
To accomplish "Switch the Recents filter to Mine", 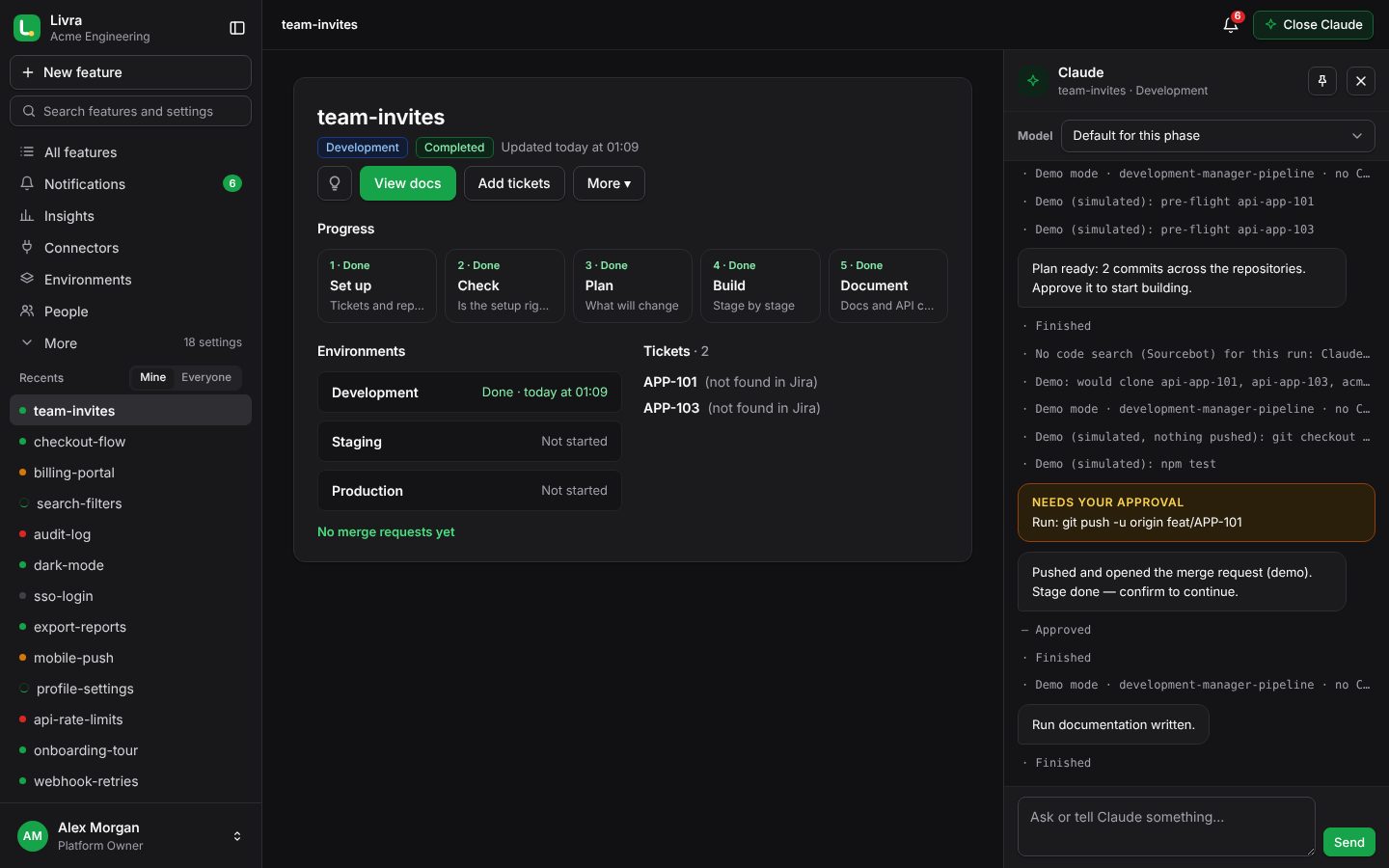I will pyautogui.click(x=152, y=377).
